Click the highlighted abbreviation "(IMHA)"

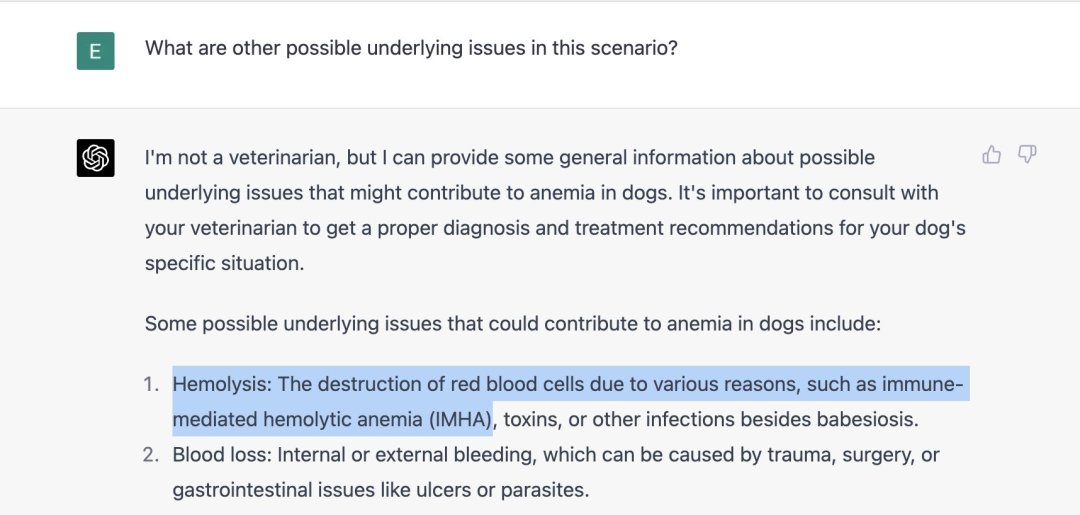click(x=460, y=419)
